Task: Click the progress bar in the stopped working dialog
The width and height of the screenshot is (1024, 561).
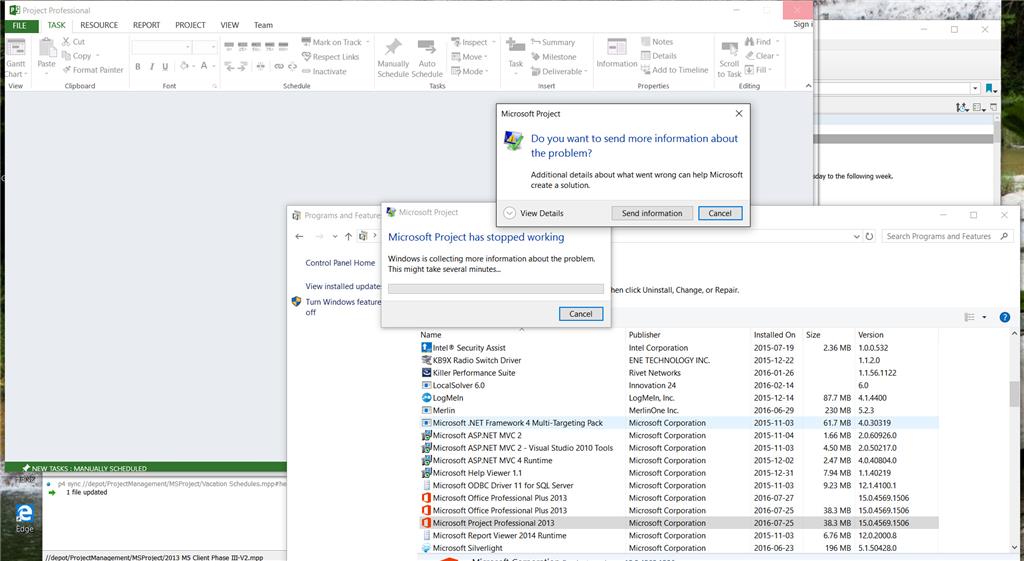Action: [496, 289]
